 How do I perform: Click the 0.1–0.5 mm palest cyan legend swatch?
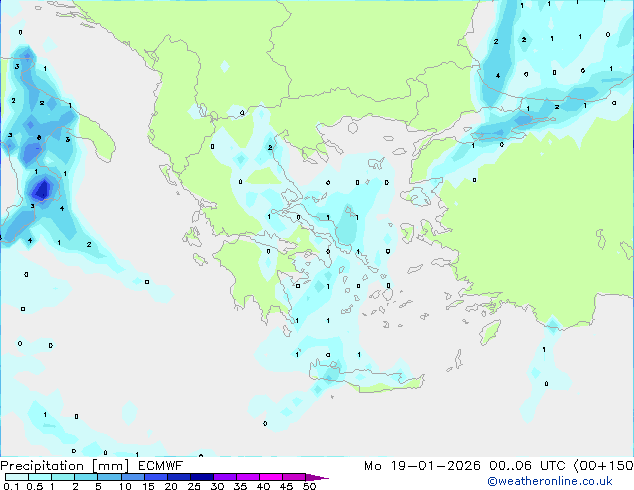[x=17, y=477]
